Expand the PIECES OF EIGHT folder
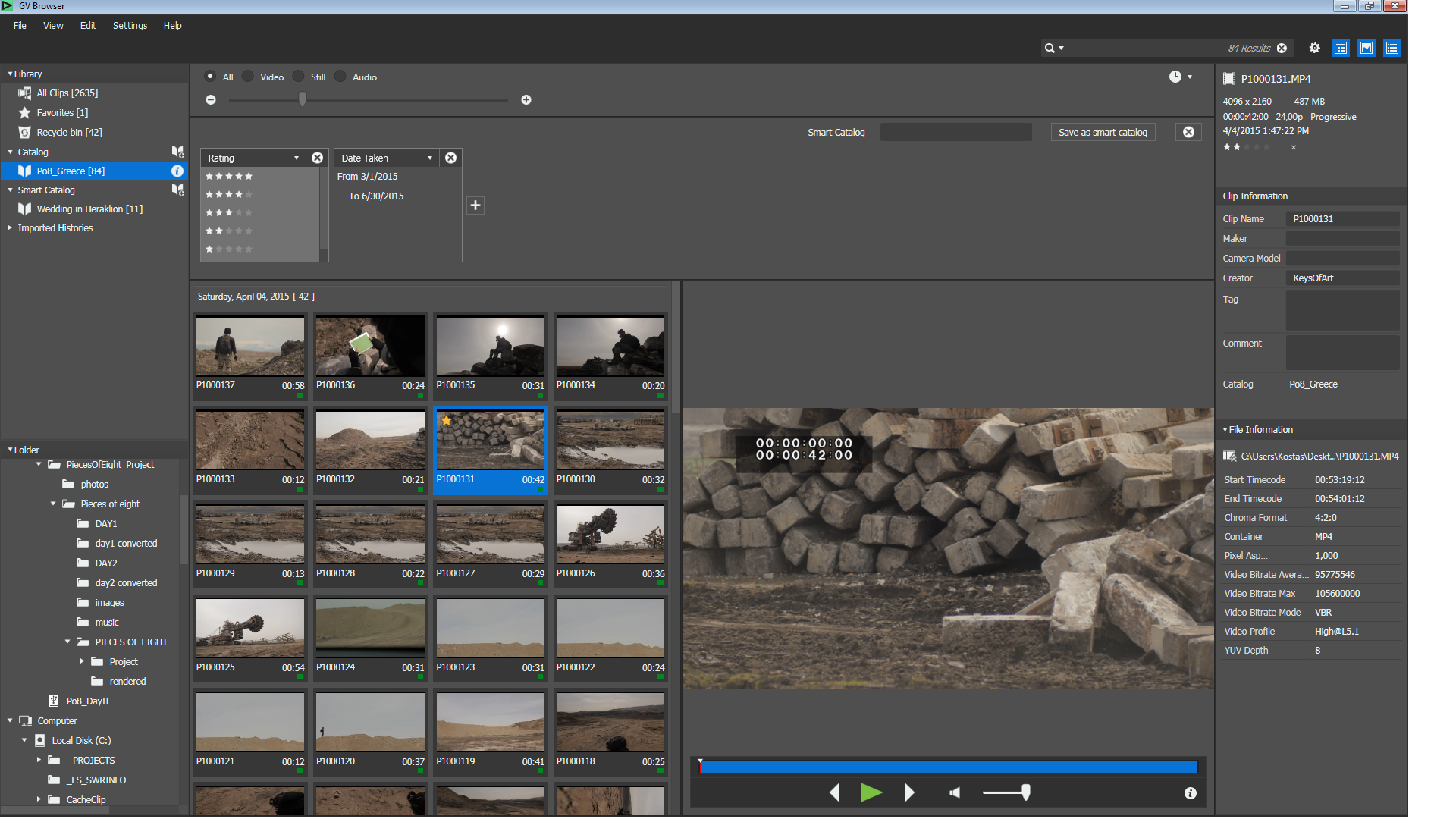Viewport: 1456px width, 819px height. (x=68, y=641)
